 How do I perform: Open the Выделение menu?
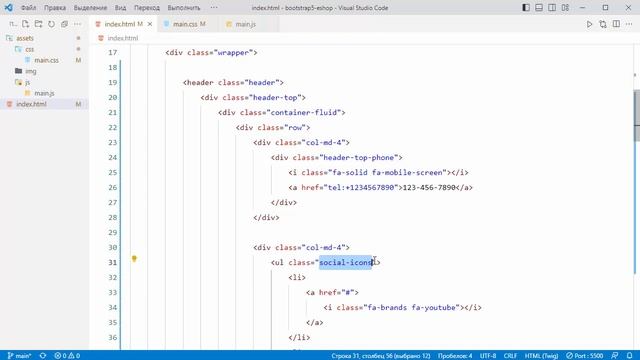[90, 8]
